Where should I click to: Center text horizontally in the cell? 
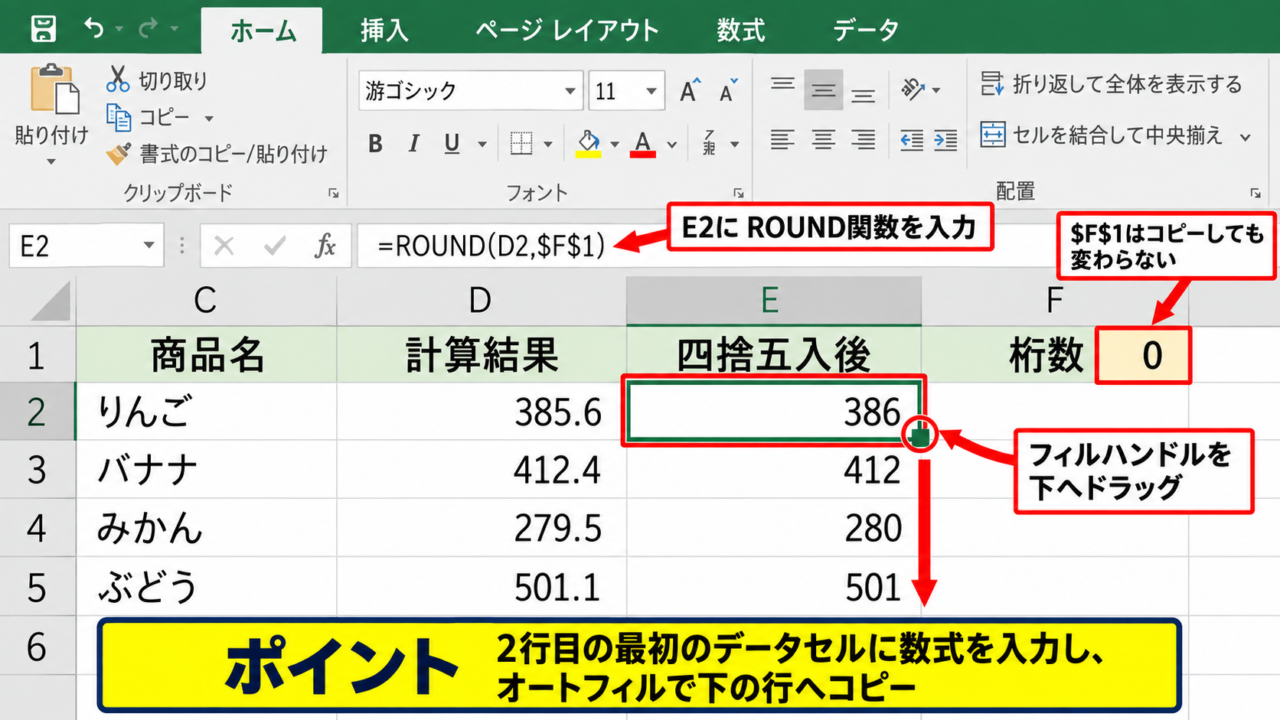823,138
